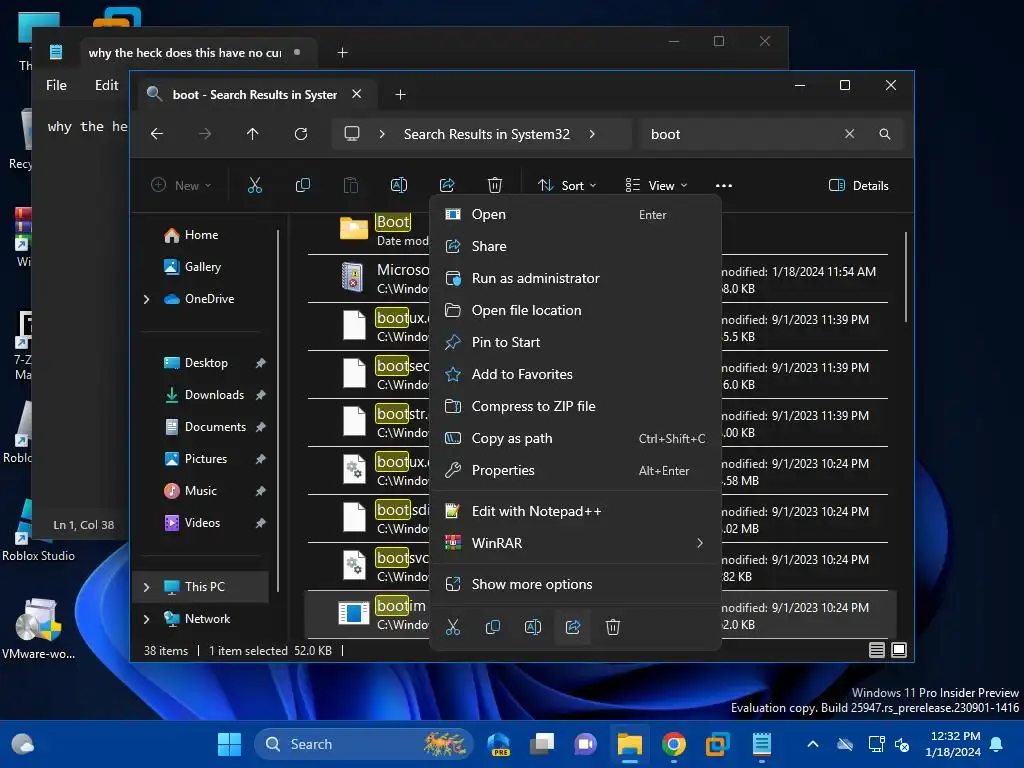Select Show more options
This screenshot has width=1024, height=768.
click(x=575, y=584)
